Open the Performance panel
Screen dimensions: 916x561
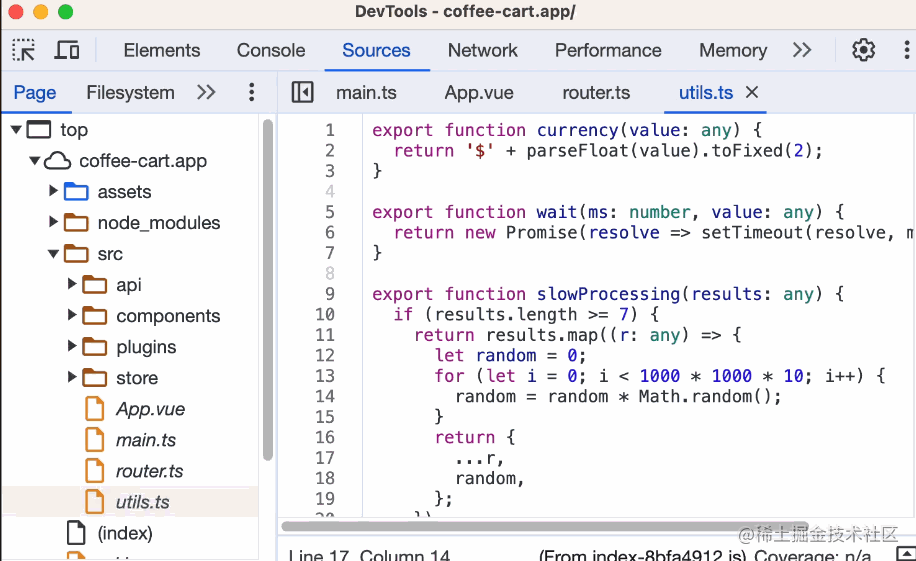coord(608,50)
